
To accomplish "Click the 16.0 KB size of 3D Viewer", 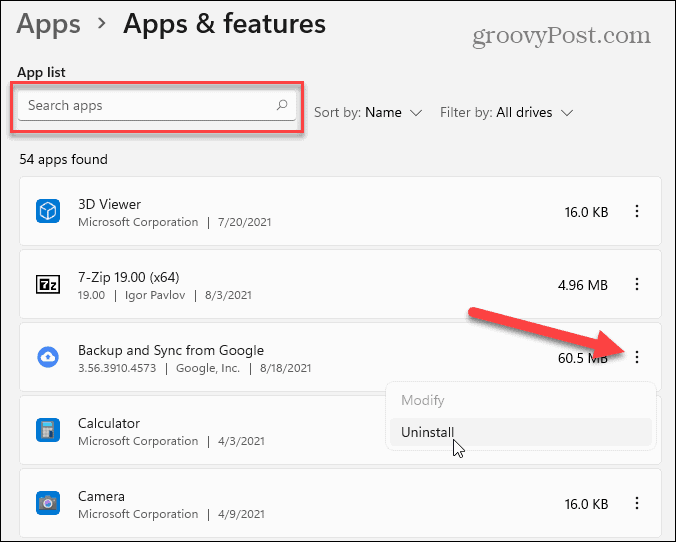I will click(x=586, y=212).
